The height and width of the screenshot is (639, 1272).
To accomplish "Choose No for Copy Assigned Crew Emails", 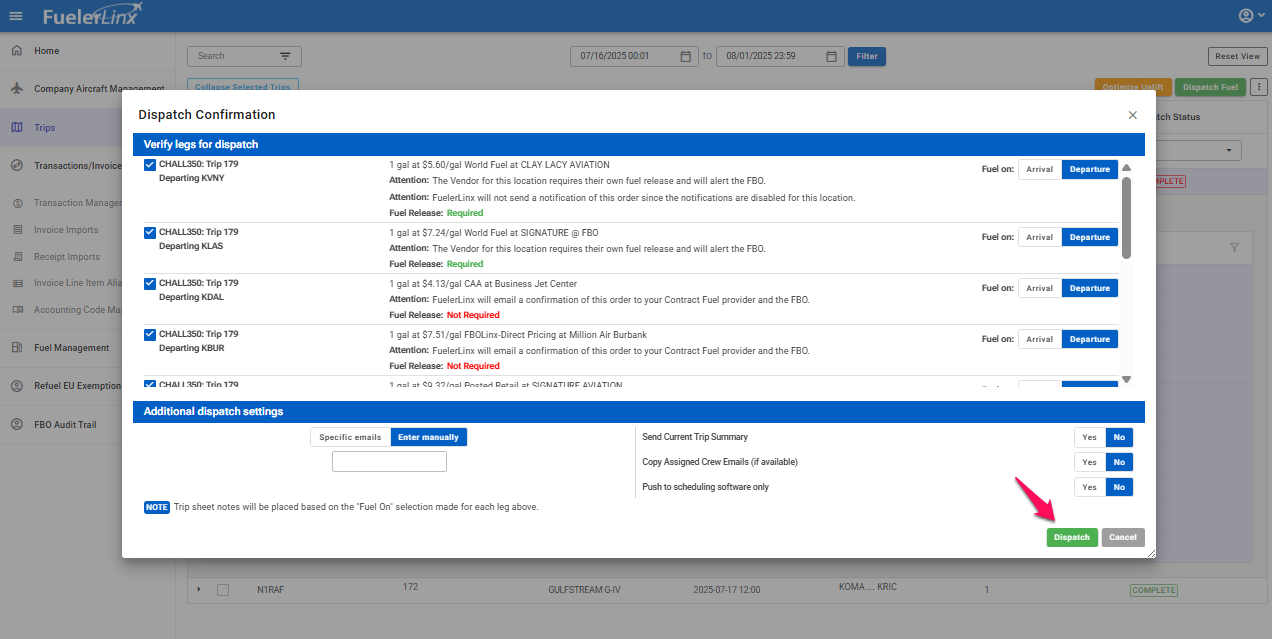I will (x=1119, y=462).
